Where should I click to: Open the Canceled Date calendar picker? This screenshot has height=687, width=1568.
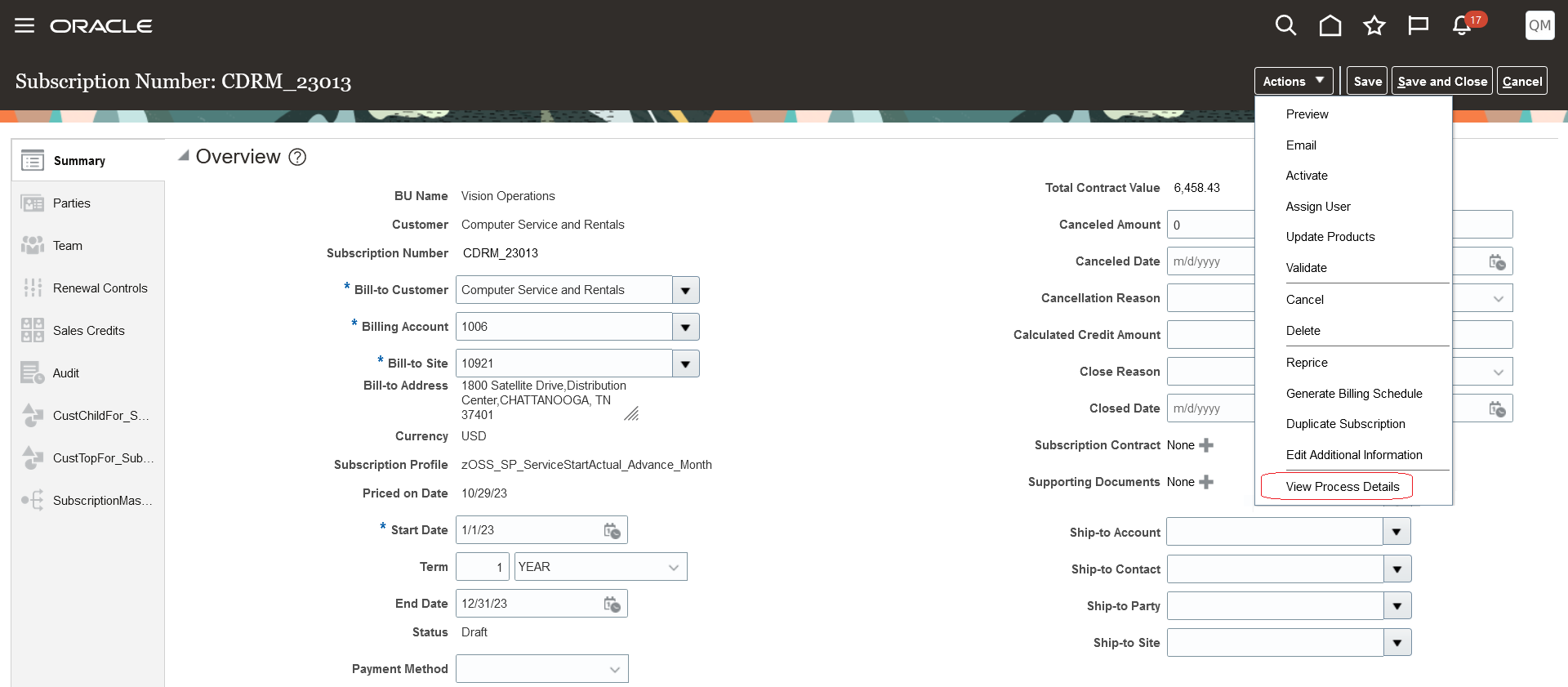tap(1497, 261)
